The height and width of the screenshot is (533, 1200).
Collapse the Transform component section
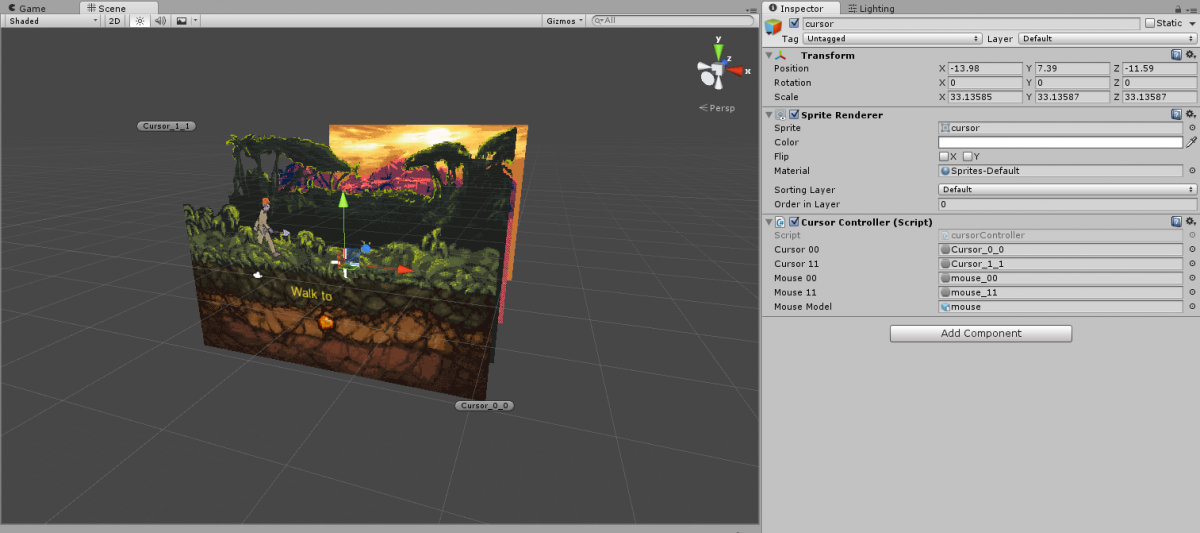(x=769, y=55)
